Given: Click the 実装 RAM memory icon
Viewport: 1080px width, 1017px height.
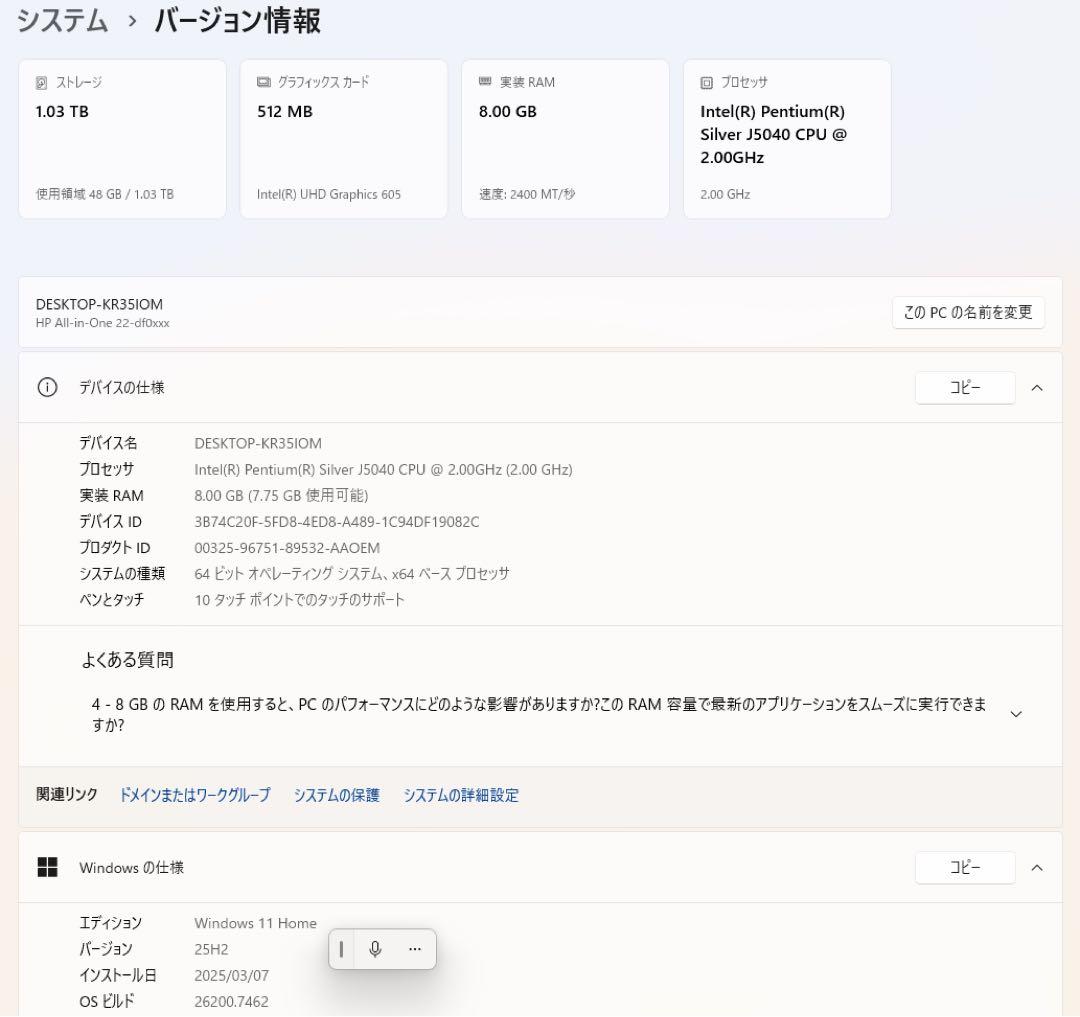Looking at the screenshot, I should (484, 82).
